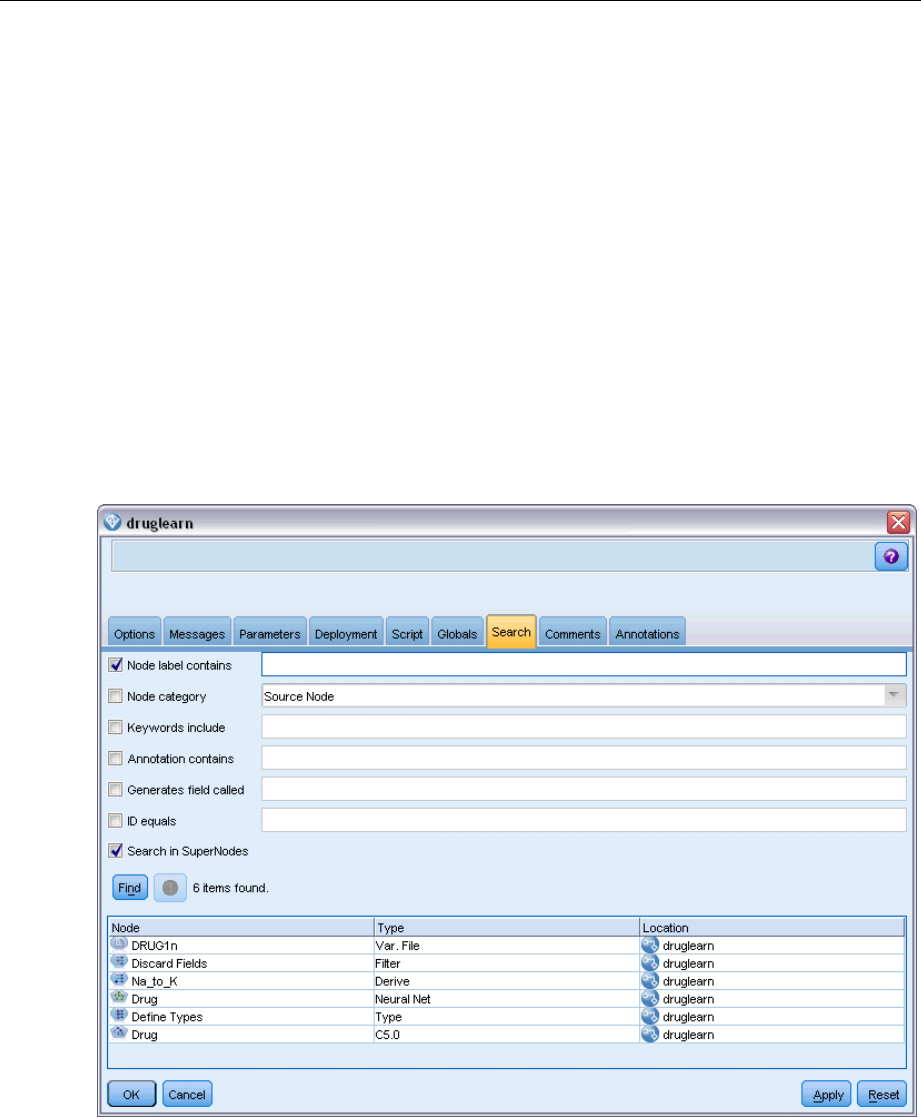This screenshot has height=1117, width=921.
Task: Select the Search tab
Action: click(x=511, y=632)
